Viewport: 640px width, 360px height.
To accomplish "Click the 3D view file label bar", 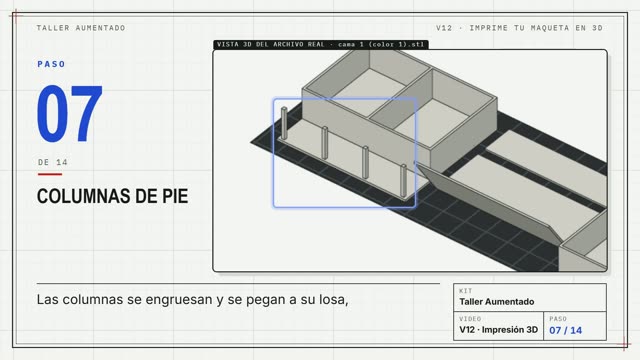I will (321, 44).
